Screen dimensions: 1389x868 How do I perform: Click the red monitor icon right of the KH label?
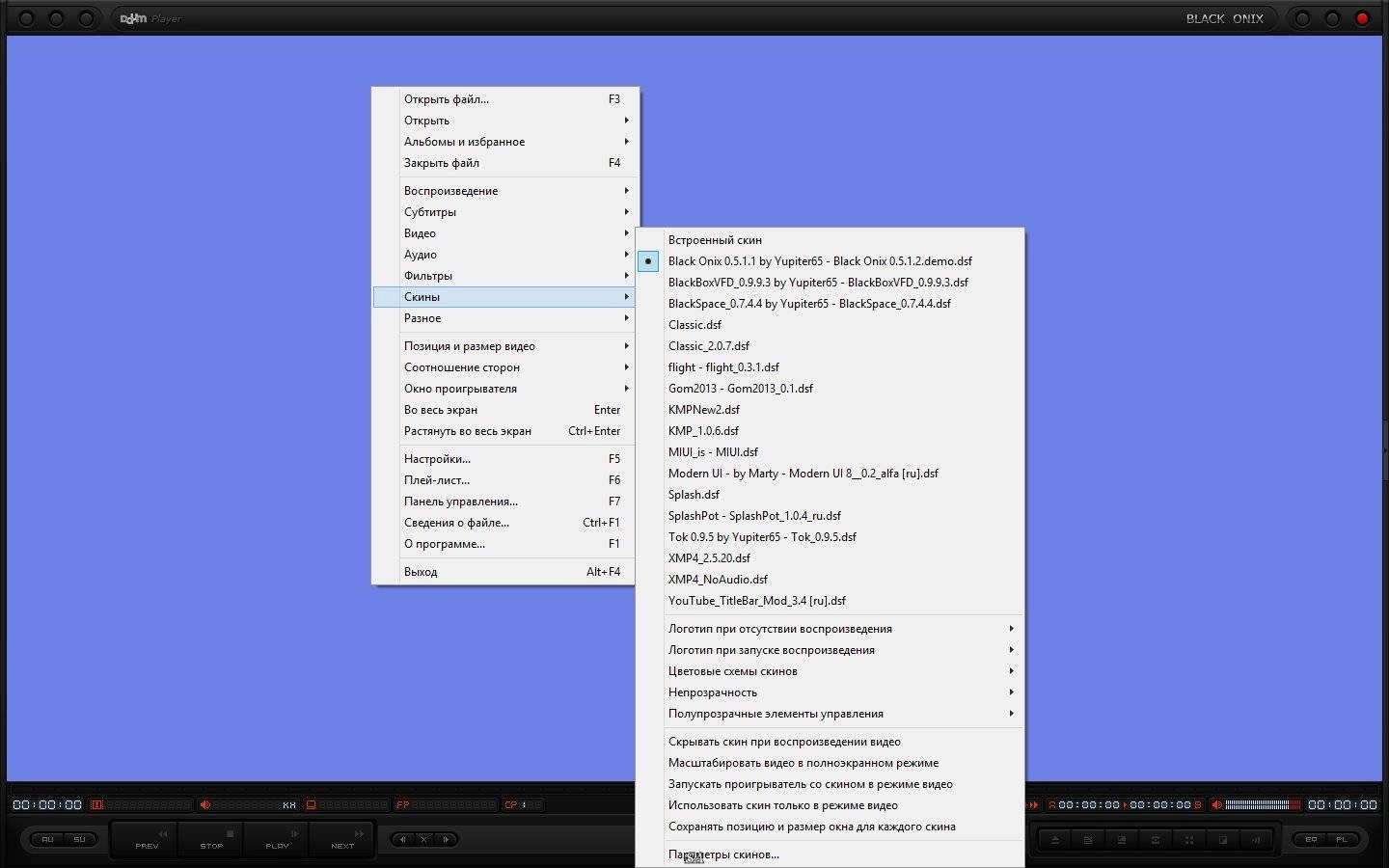(311, 805)
